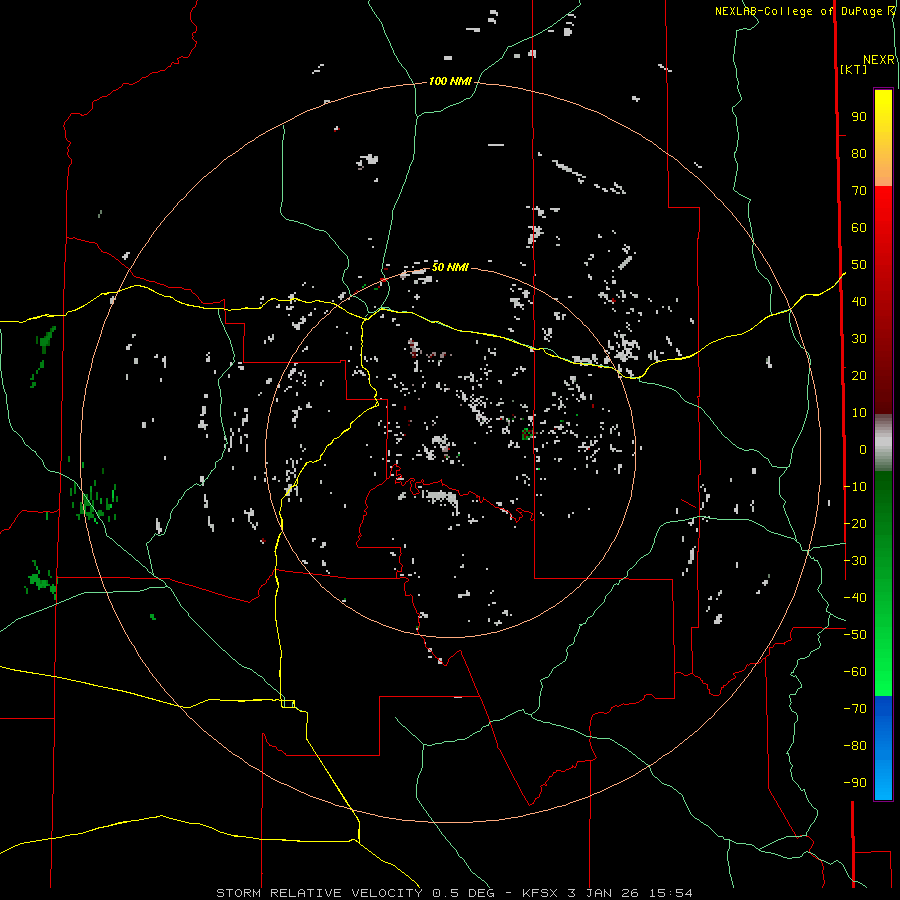The image size is (900, 900).
Task: Click the -50 value on the velocity scale
Action: pos(855,635)
